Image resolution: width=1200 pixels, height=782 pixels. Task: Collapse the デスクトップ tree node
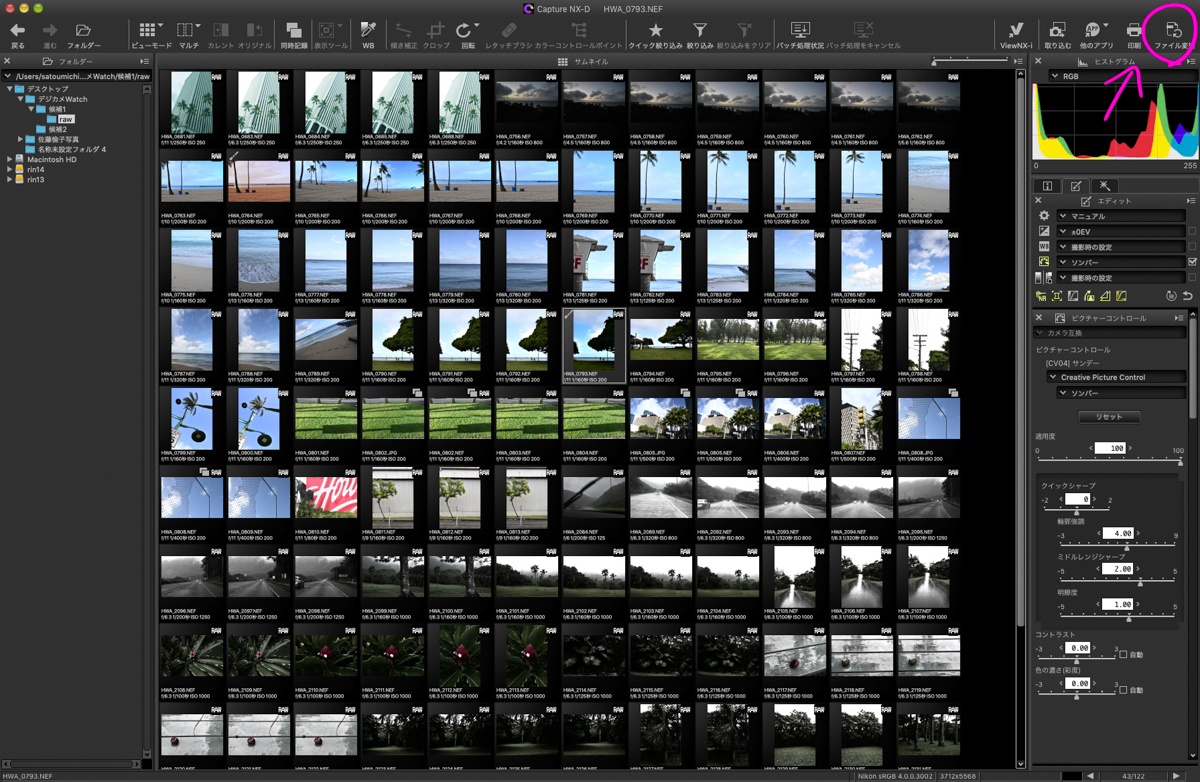10,89
